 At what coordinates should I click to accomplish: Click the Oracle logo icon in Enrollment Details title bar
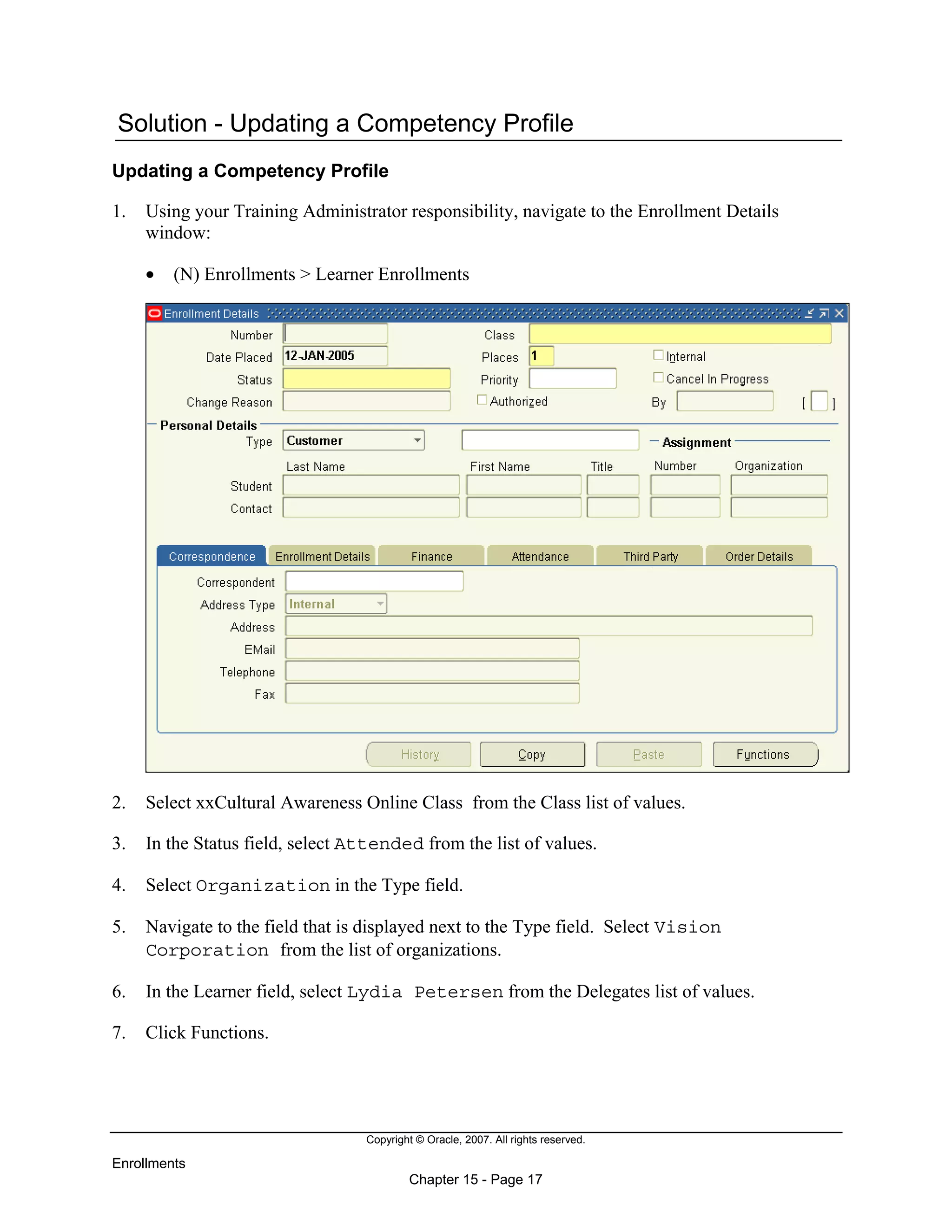click(154, 313)
